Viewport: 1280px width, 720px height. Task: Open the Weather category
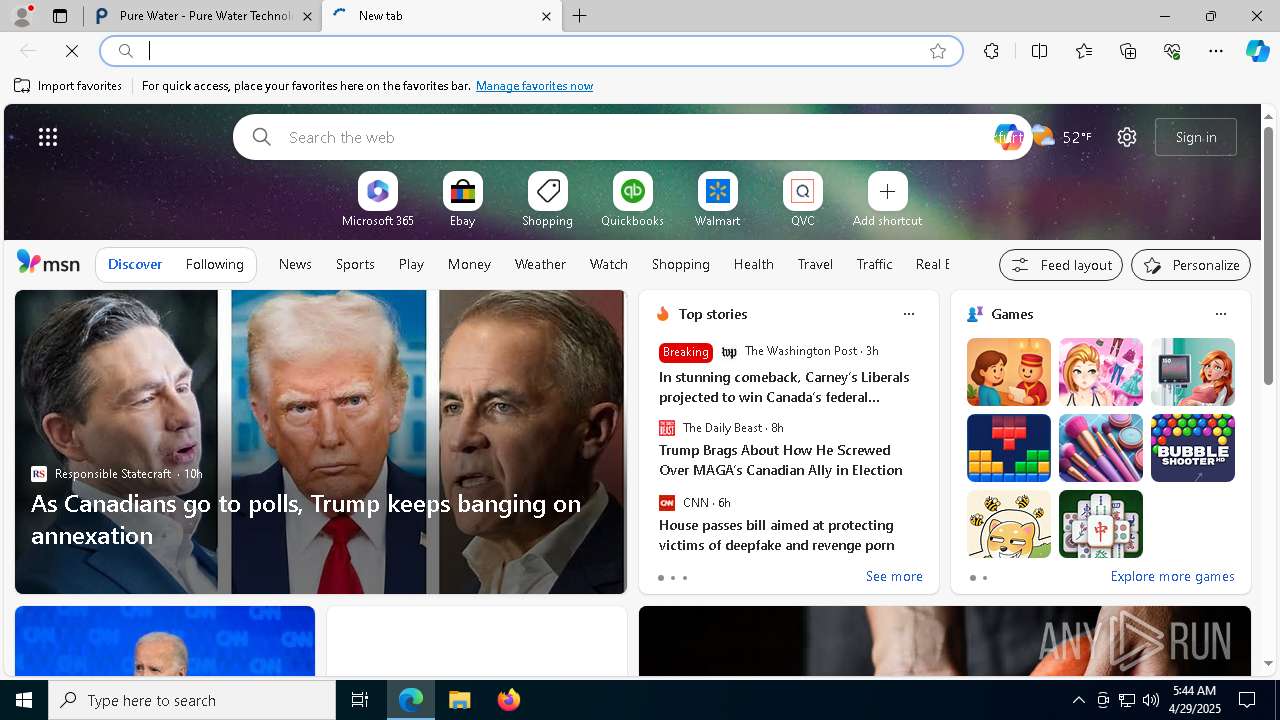pyautogui.click(x=540, y=264)
